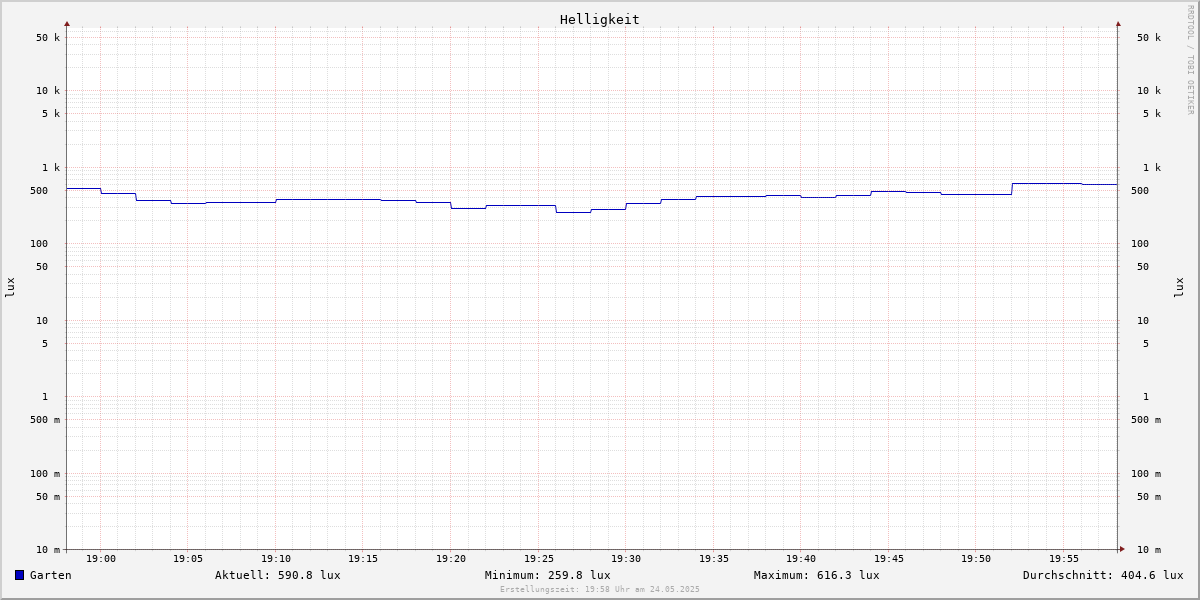Click the 19:00 time axis label

pyautogui.click(x=101, y=559)
